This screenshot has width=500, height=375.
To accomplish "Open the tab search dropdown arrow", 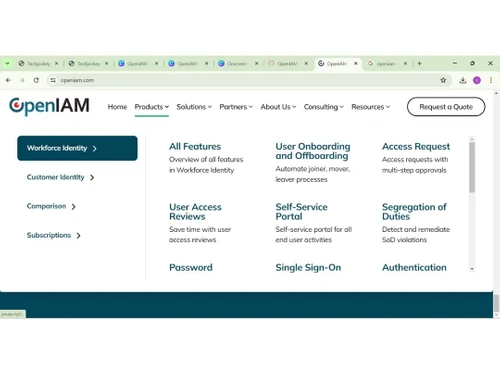I will [7, 63].
